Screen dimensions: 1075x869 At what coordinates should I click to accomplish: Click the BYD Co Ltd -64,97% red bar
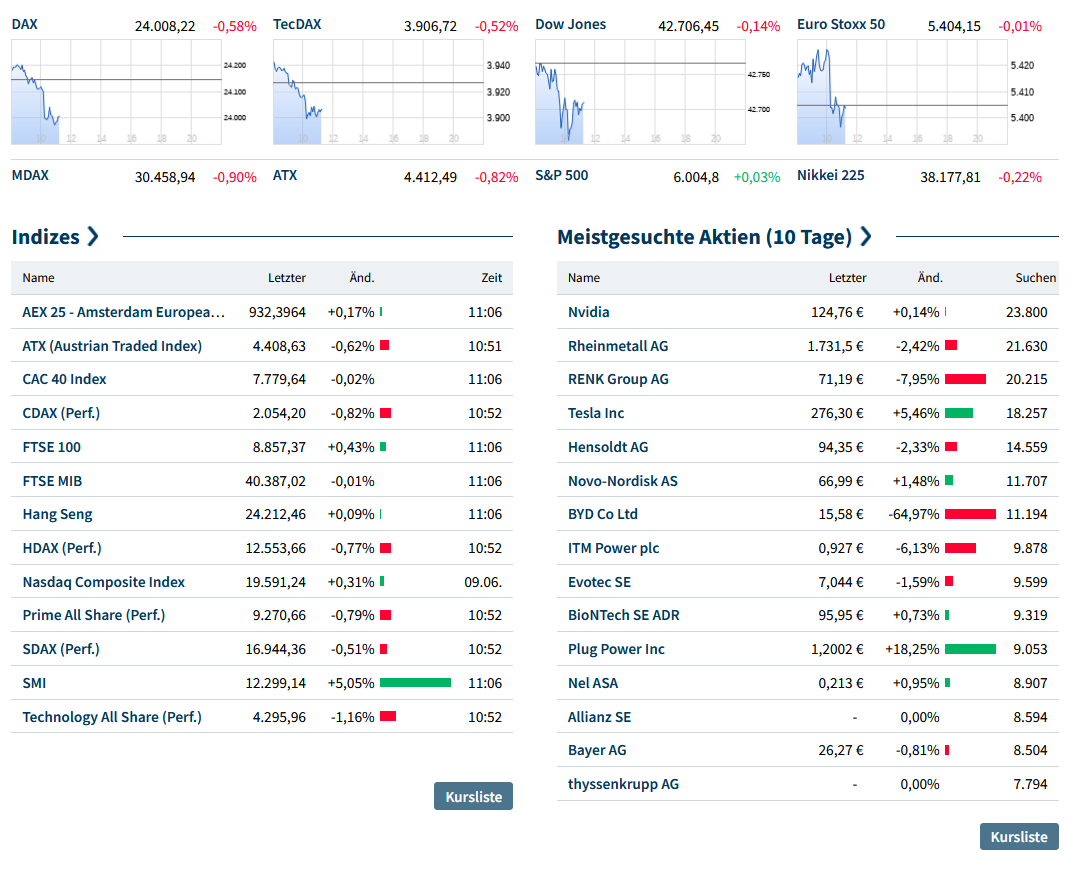(970, 514)
